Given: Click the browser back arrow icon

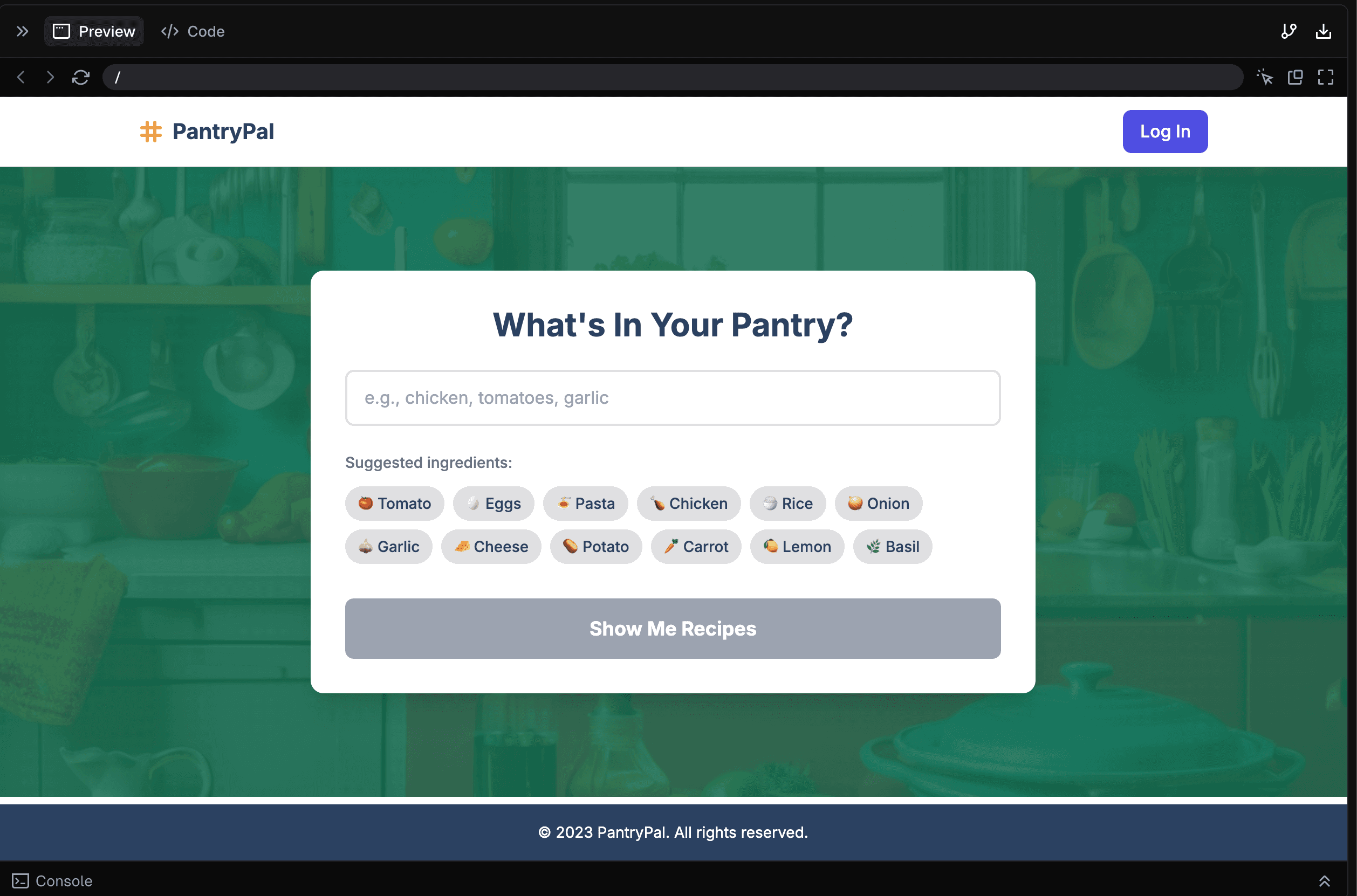Looking at the screenshot, I should click(21, 77).
